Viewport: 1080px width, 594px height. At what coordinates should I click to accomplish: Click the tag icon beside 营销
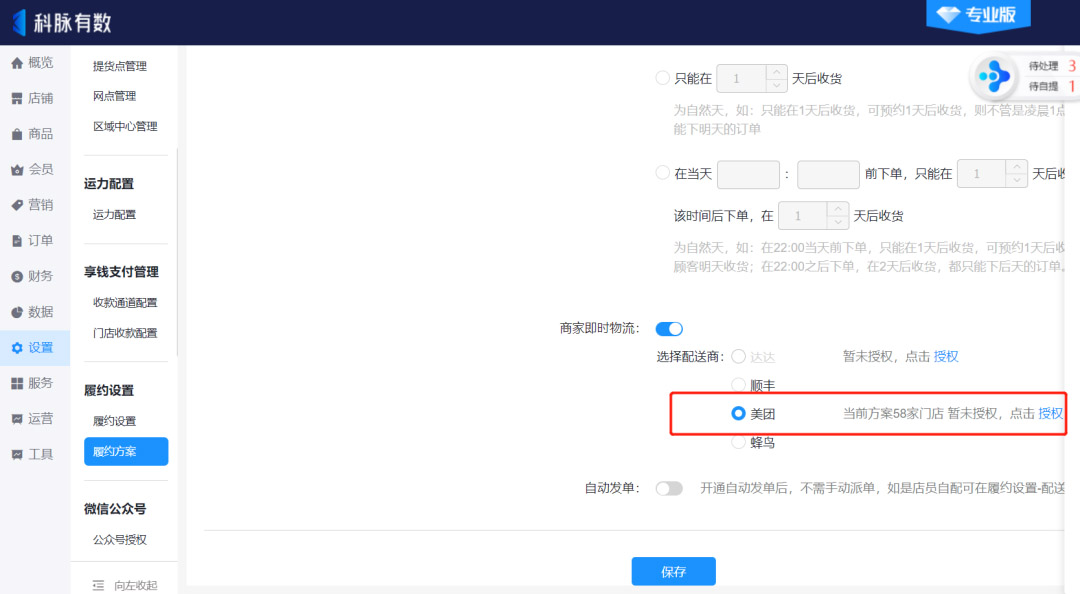(x=17, y=205)
